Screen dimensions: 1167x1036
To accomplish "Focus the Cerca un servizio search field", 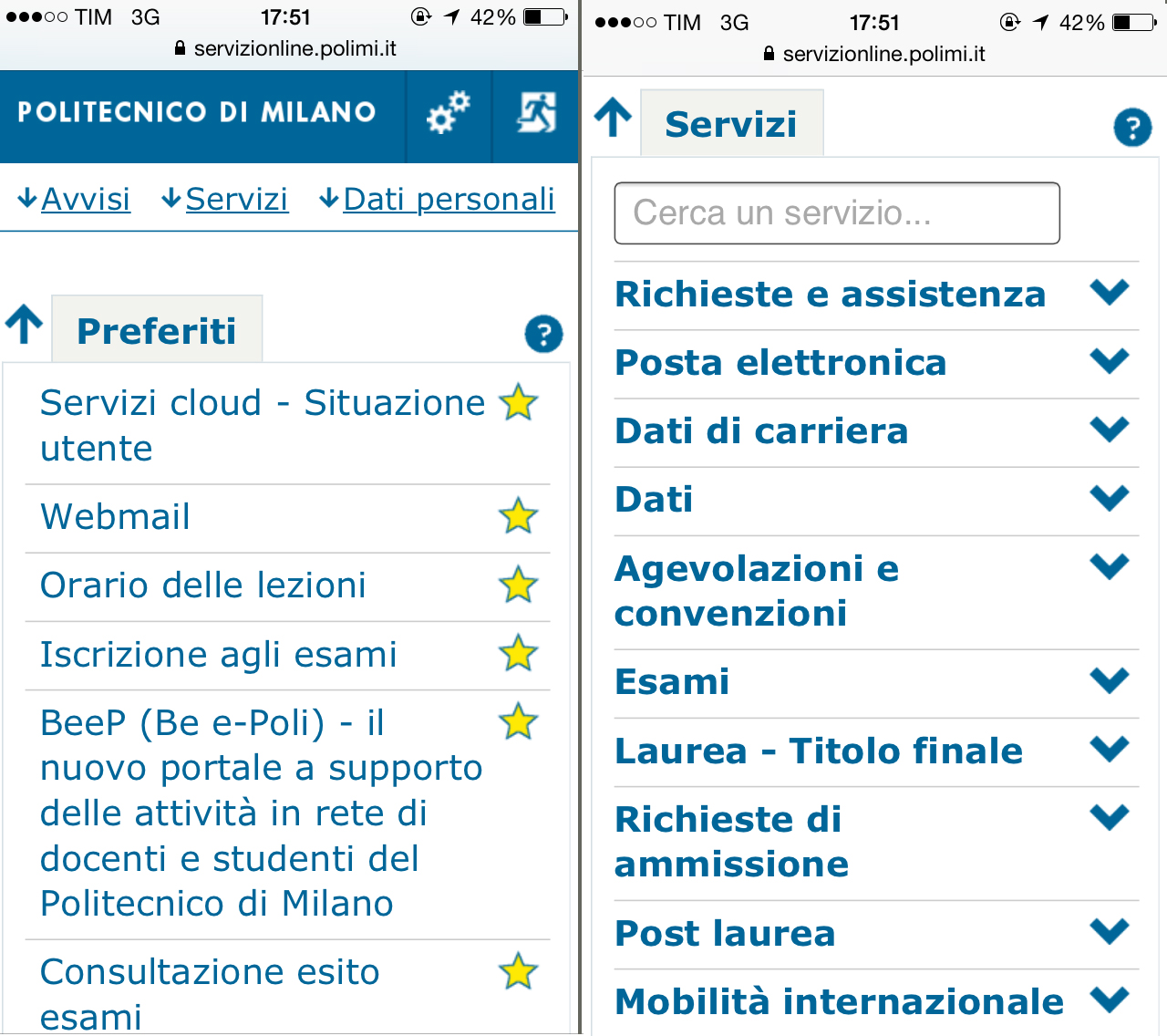I will pos(837,213).
